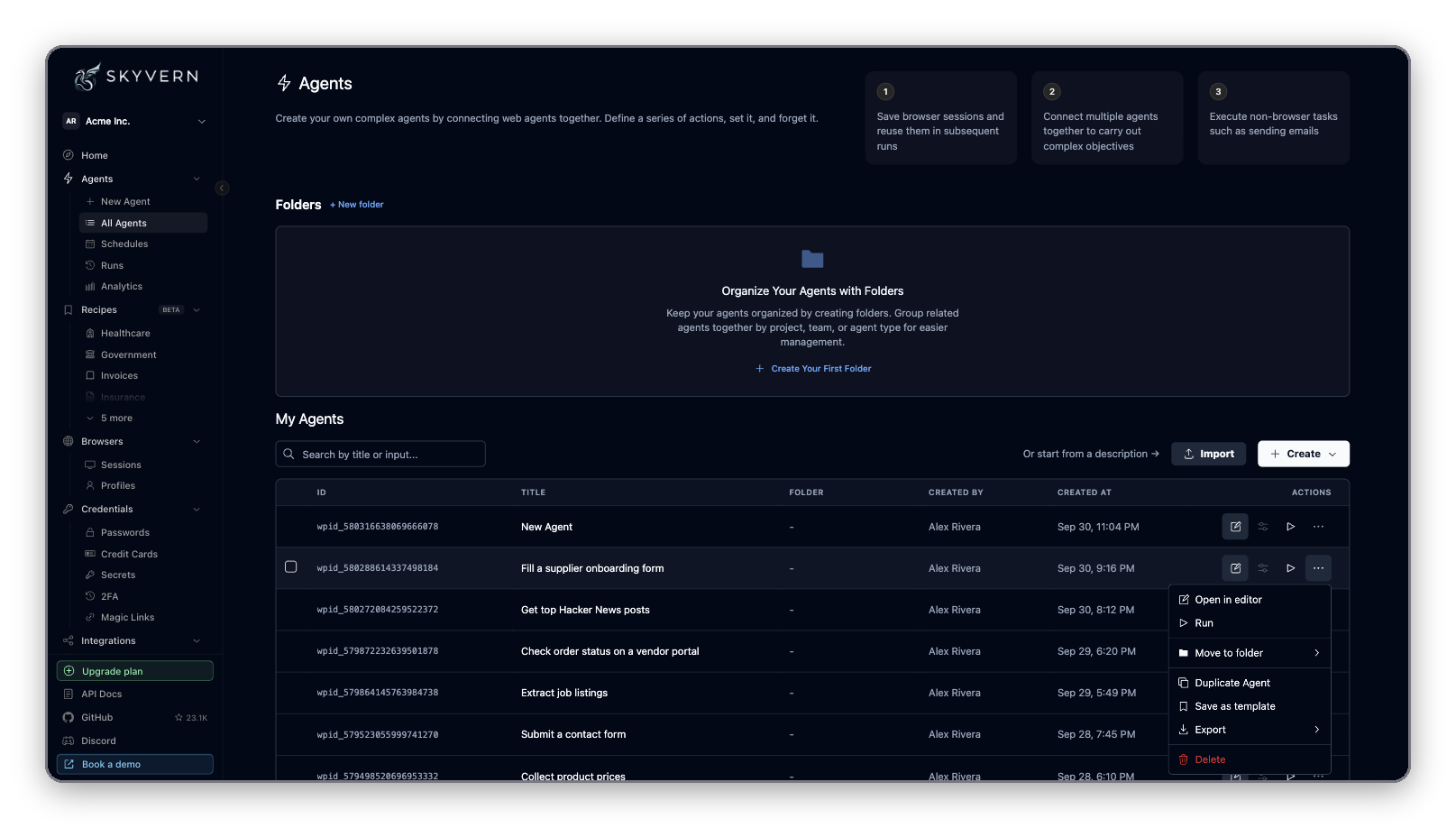Image resolution: width=1456 pixels, height=828 pixels.
Task: Collapse the Agents sidebar section
Action: tap(197, 179)
